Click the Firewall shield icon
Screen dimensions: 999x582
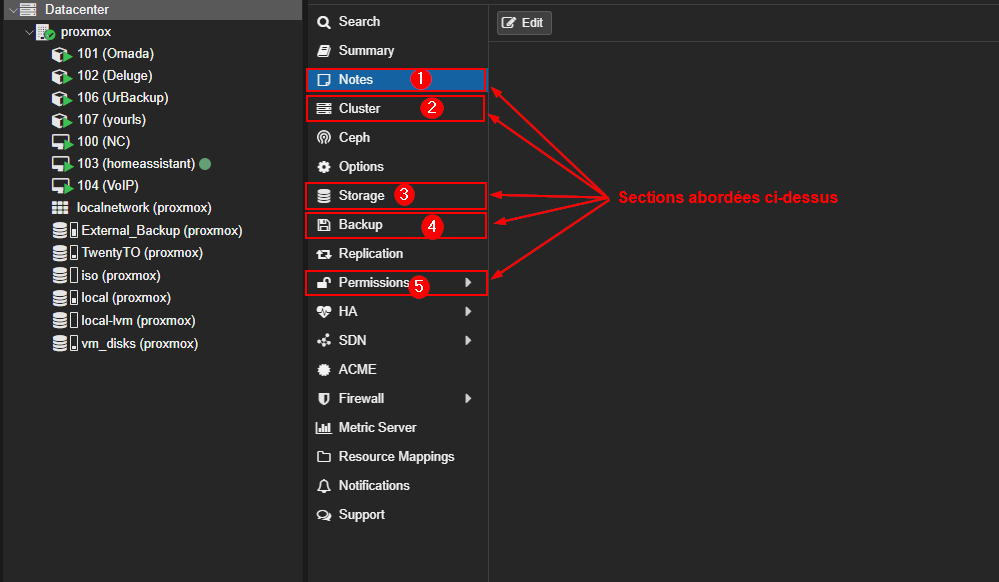pos(323,399)
